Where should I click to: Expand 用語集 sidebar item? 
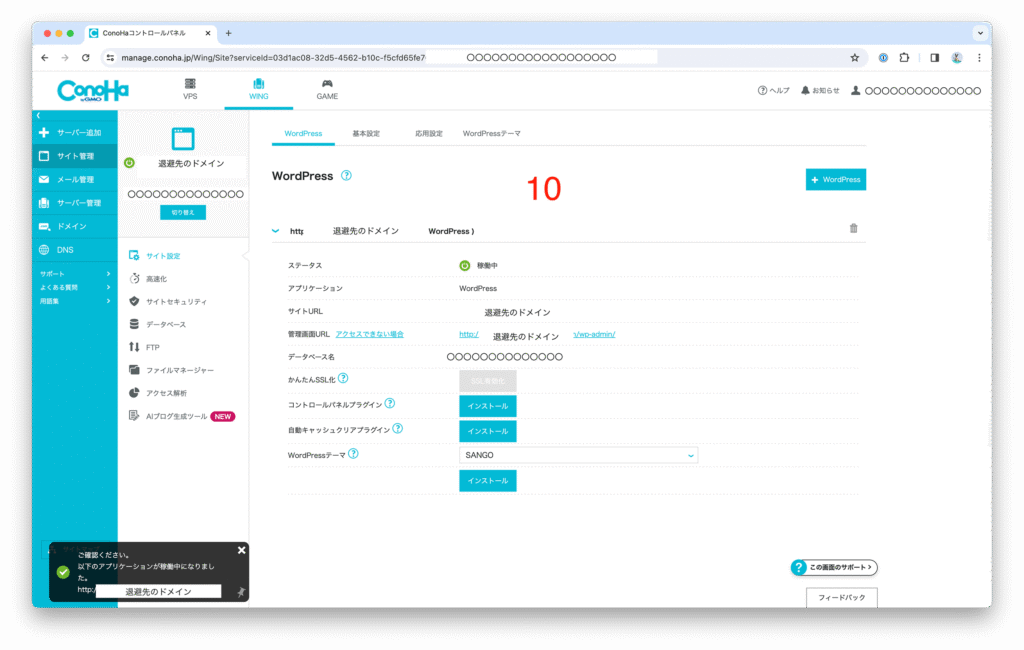(x=75, y=301)
